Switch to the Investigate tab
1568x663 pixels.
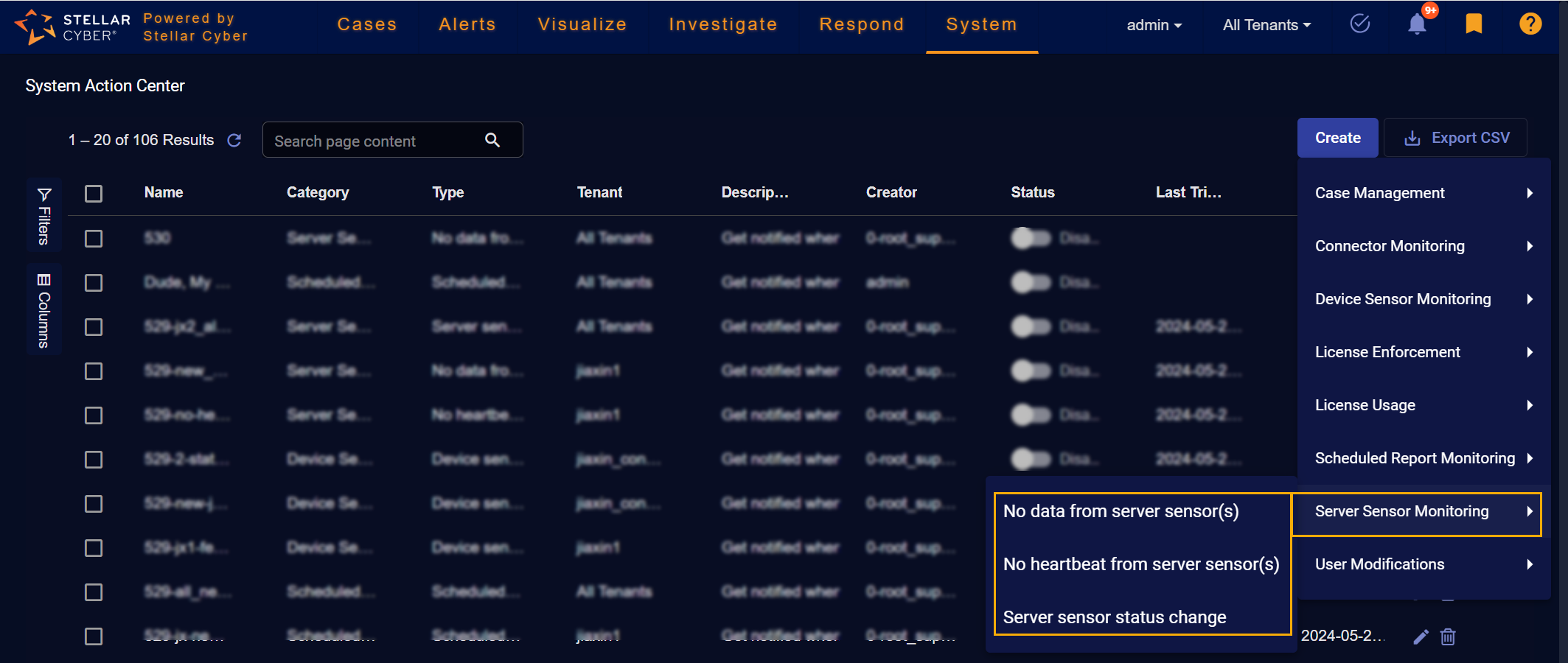(x=722, y=24)
